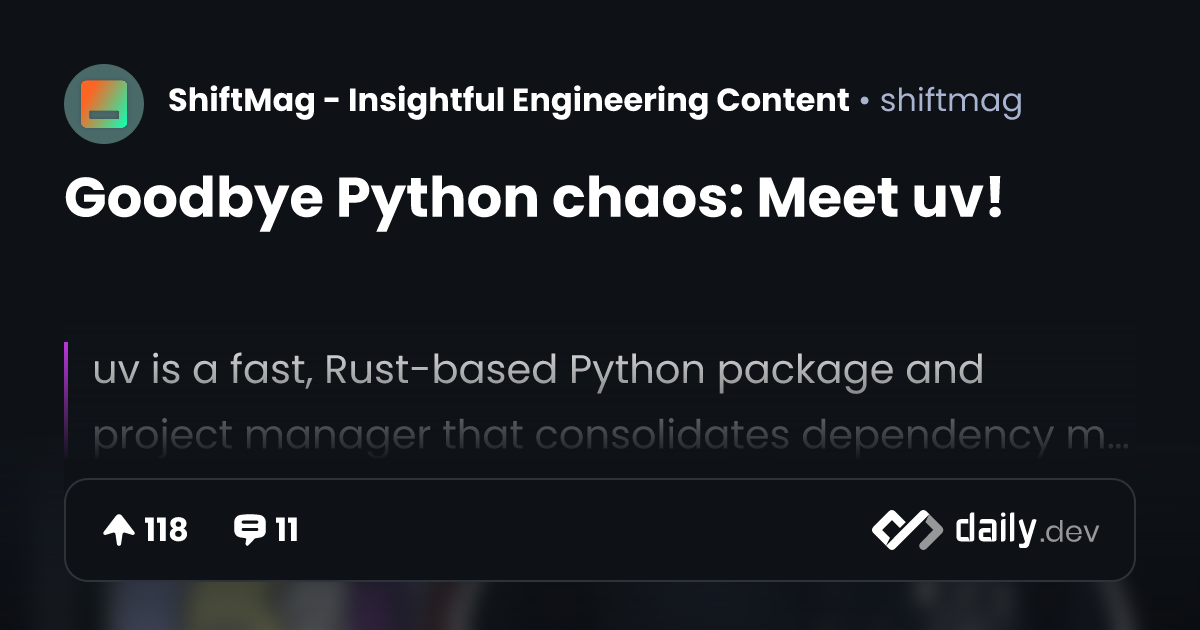The height and width of the screenshot is (630, 1200).
Task: Click the summary line starting "uv is a fast"
Action: tap(538, 370)
